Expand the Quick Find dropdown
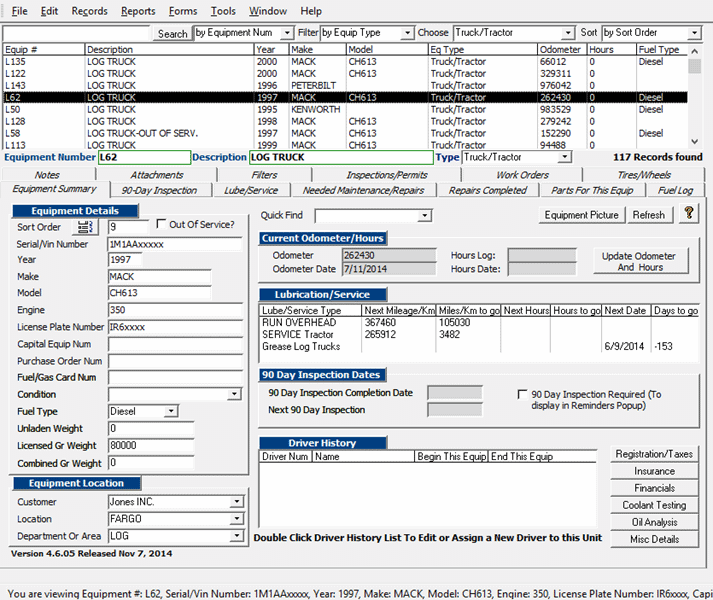The image size is (713, 600). [425, 215]
